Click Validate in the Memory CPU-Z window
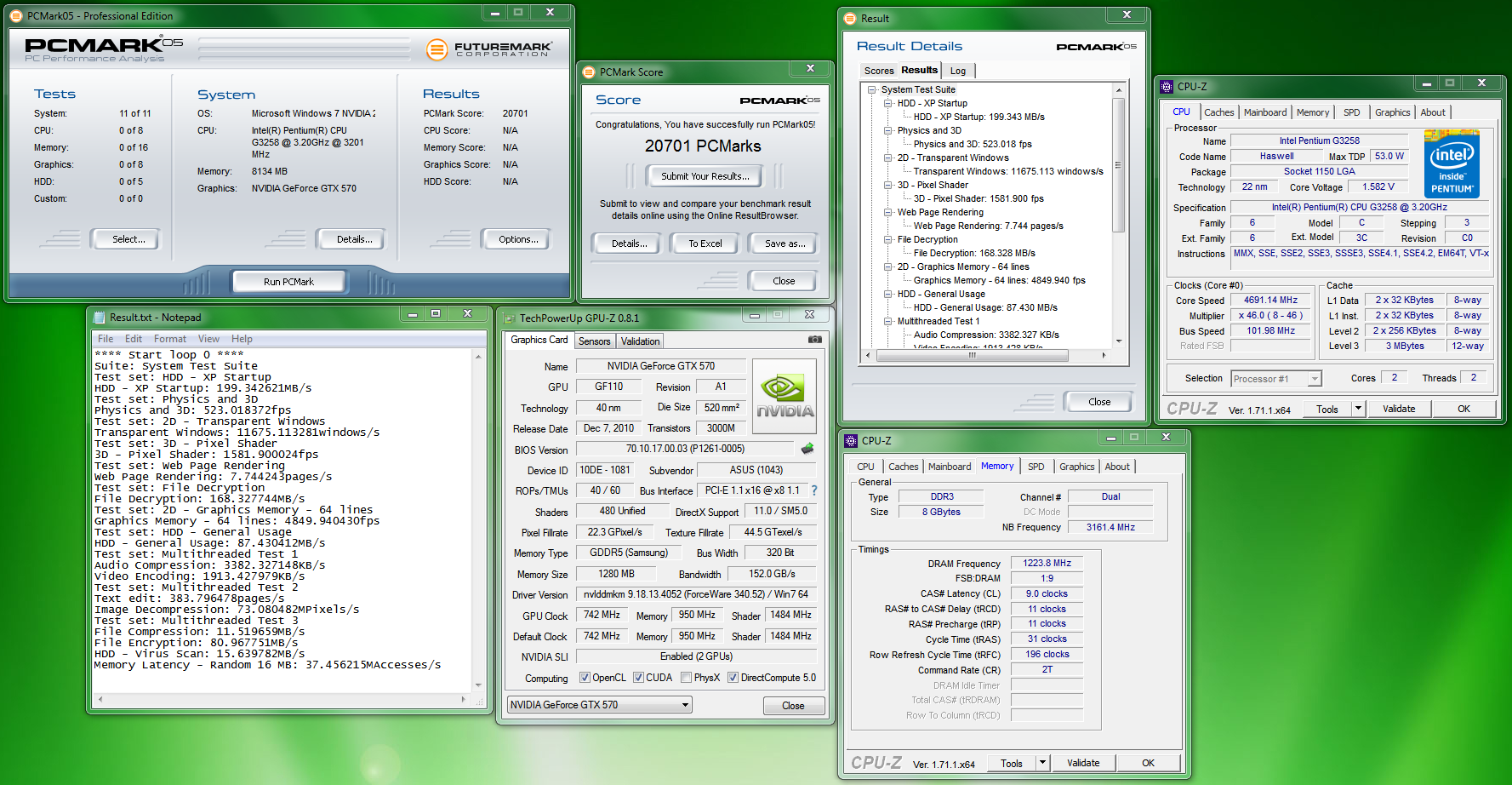Screen dimensions: 1512x785 pos(1083,763)
